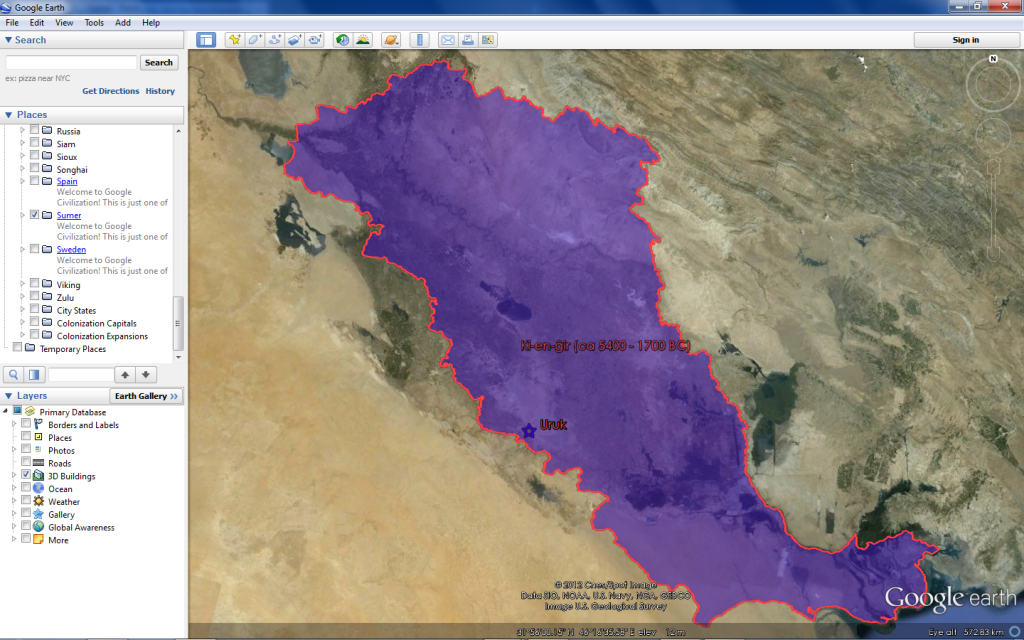Open the View menu

click(x=64, y=22)
